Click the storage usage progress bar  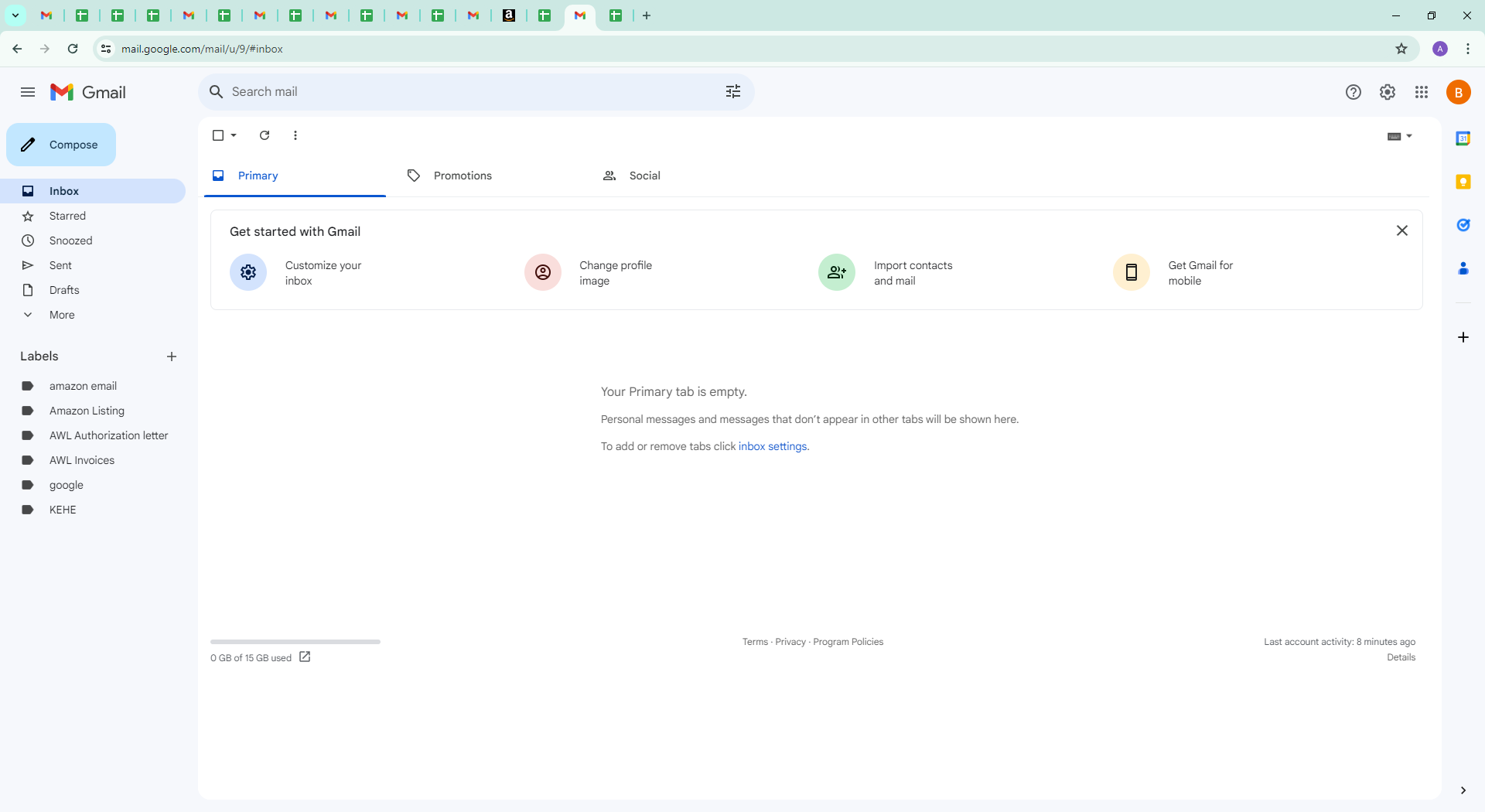click(x=295, y=642)
